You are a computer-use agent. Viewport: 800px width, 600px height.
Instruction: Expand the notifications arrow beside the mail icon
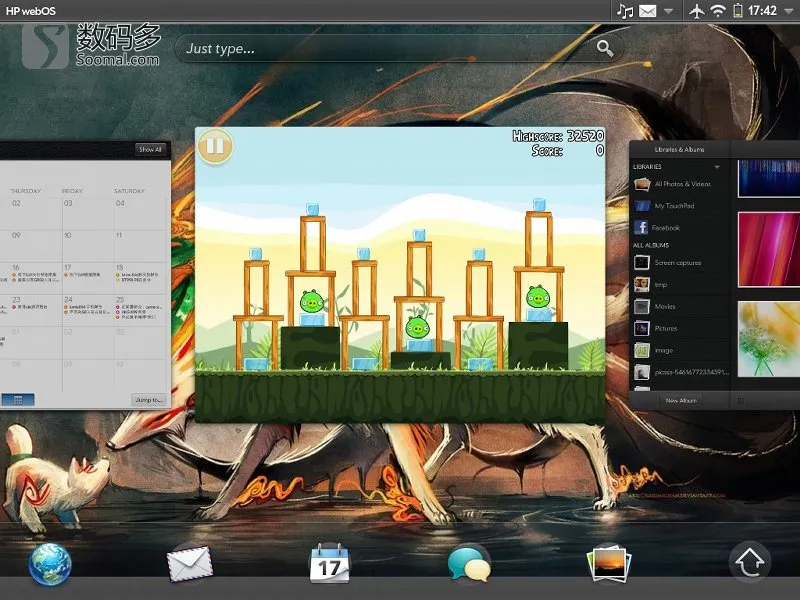click(668, 11)
